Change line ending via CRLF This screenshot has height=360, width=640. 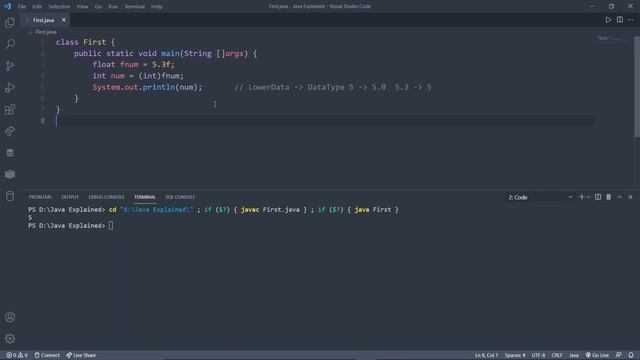pos(557,355)
